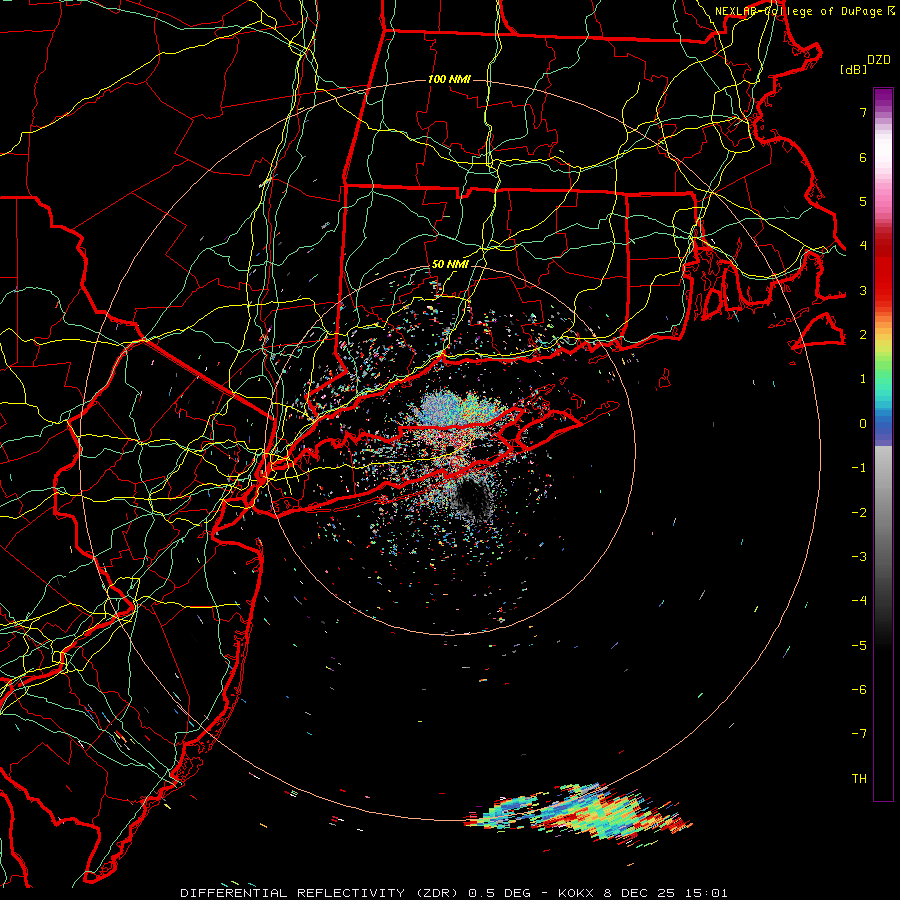Click the "-7" tick on the color scale

click(859, 734)
